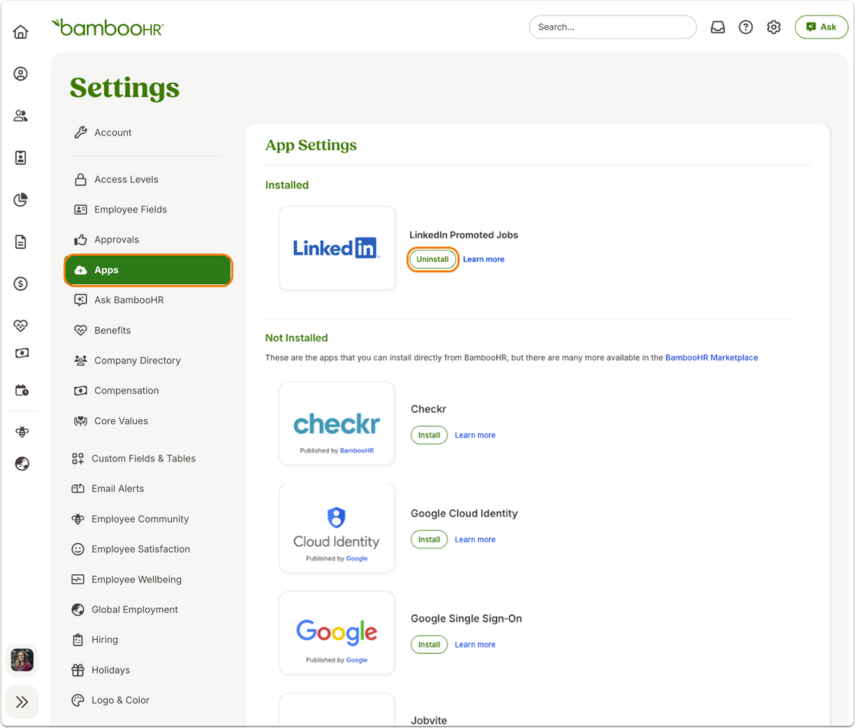Open the help question mark icon
The image size is (855, 728).
click(745, 27)
